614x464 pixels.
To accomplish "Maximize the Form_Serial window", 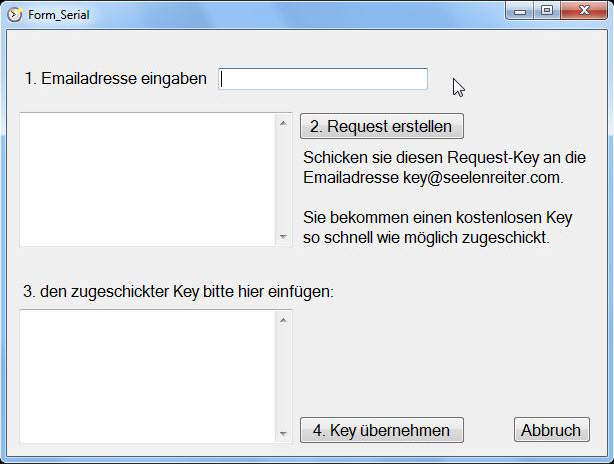I will (547, 11).
